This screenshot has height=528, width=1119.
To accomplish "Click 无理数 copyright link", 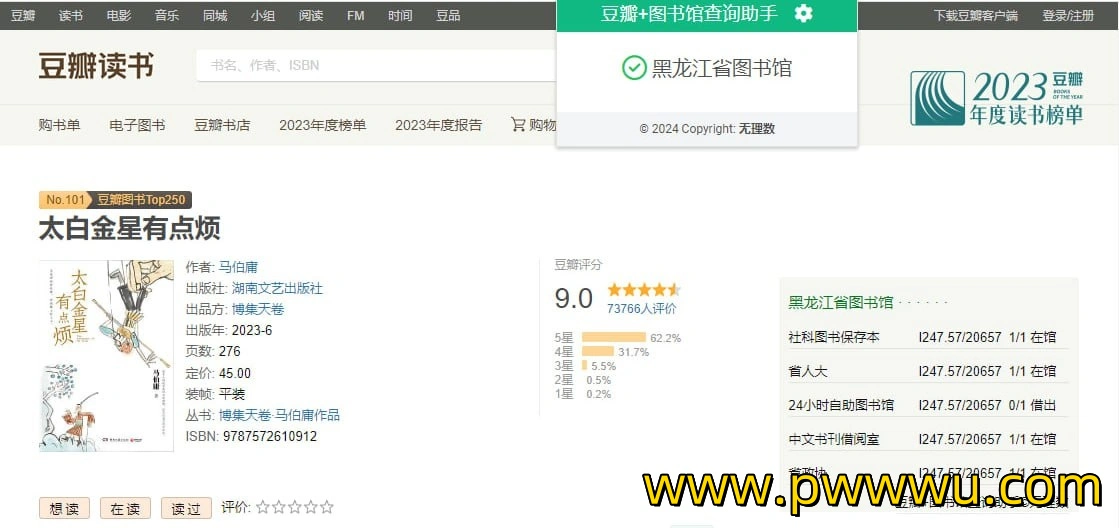I will coord(756,128).
